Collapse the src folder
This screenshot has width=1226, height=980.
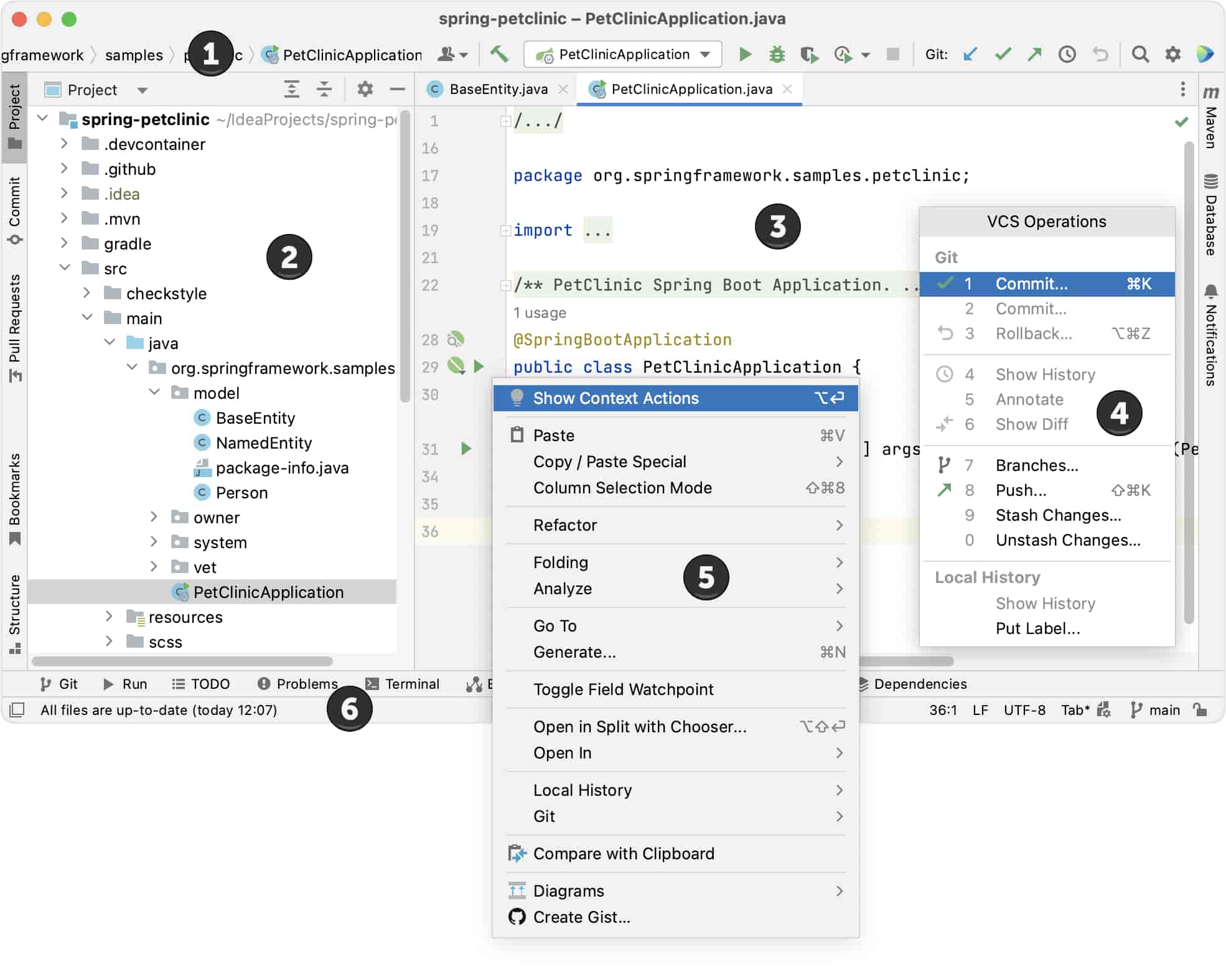[64, 268]
